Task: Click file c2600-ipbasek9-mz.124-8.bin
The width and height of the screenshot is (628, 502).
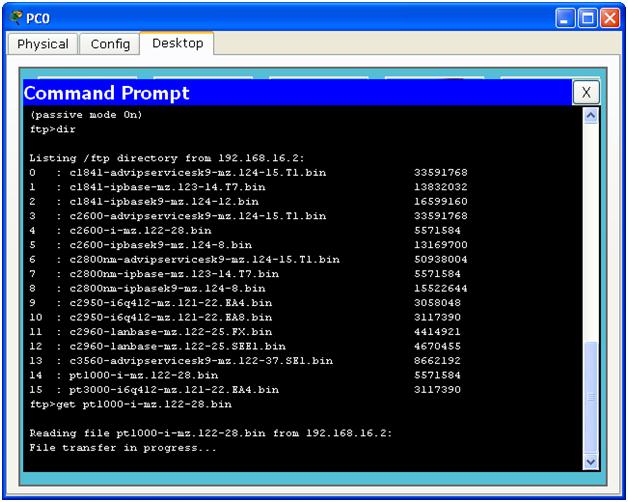Action: tap(161, 245)
